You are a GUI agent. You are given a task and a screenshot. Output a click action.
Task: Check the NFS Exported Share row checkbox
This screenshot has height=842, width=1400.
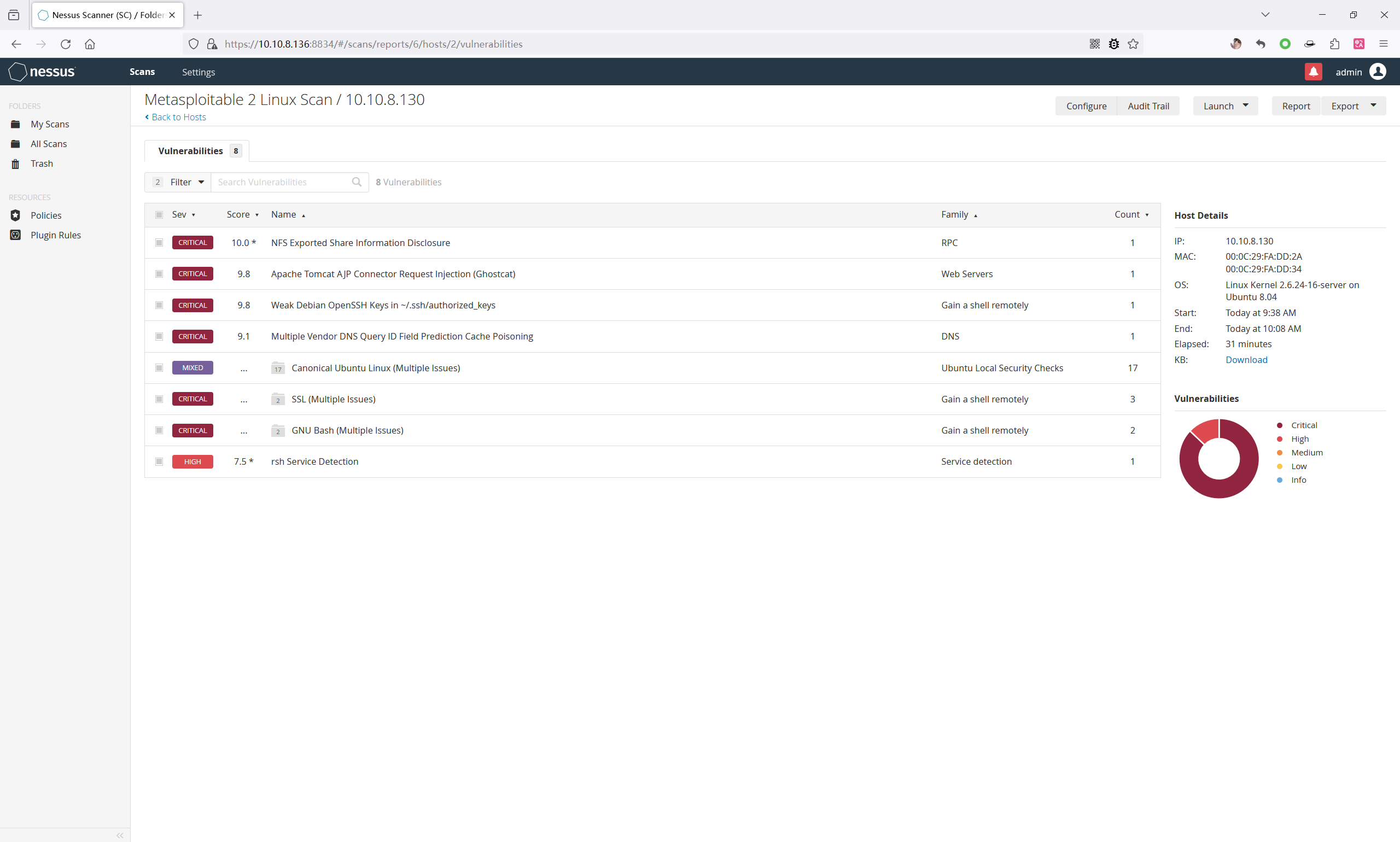tap(159, 243)
